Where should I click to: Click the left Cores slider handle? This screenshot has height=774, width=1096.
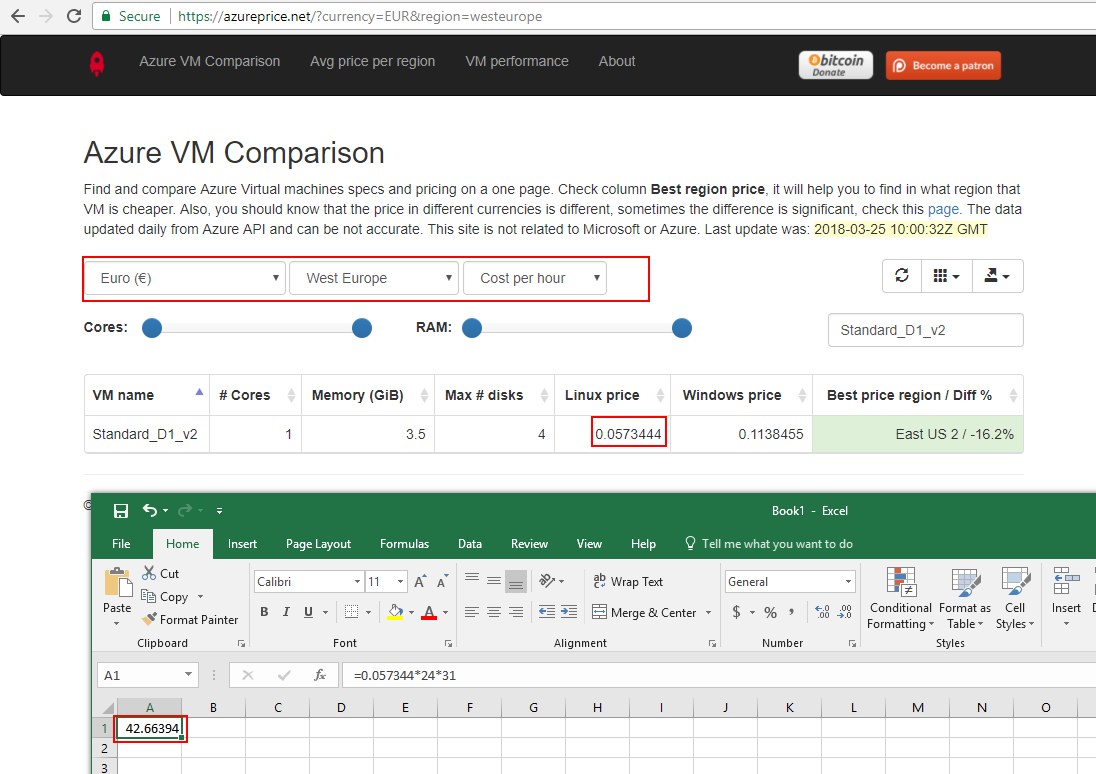(x=152, y=328)
